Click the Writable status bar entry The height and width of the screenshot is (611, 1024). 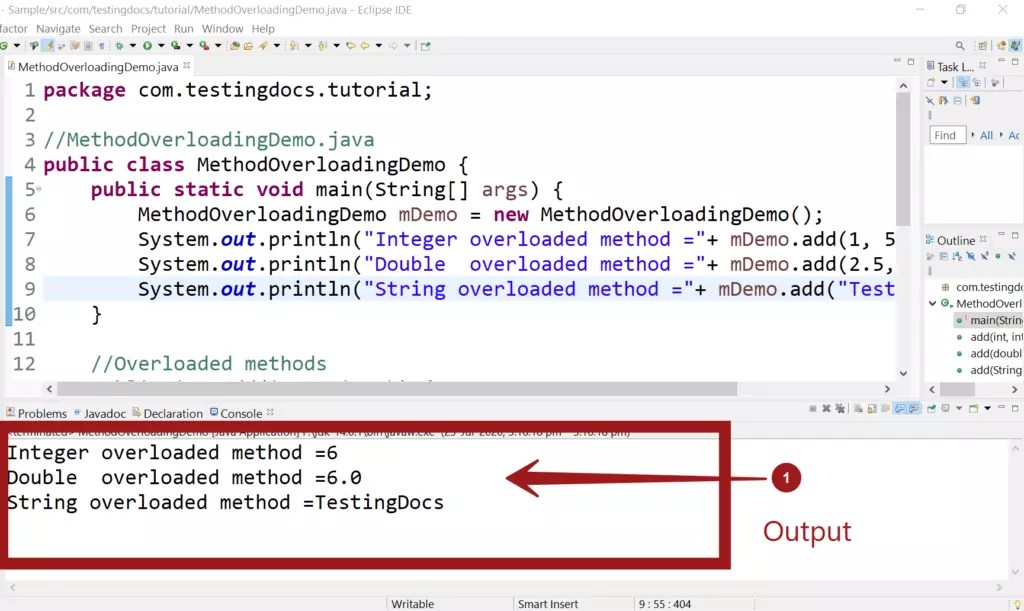point(413,604)
